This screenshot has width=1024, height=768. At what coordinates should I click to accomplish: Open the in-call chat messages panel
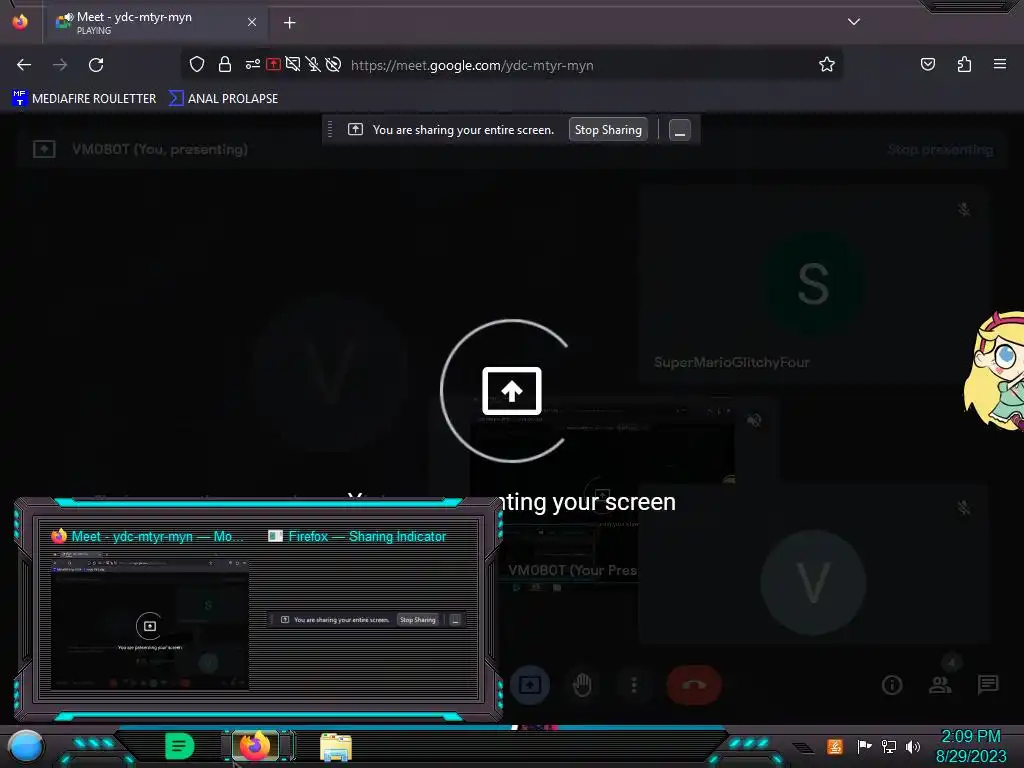tap(987, 684)
